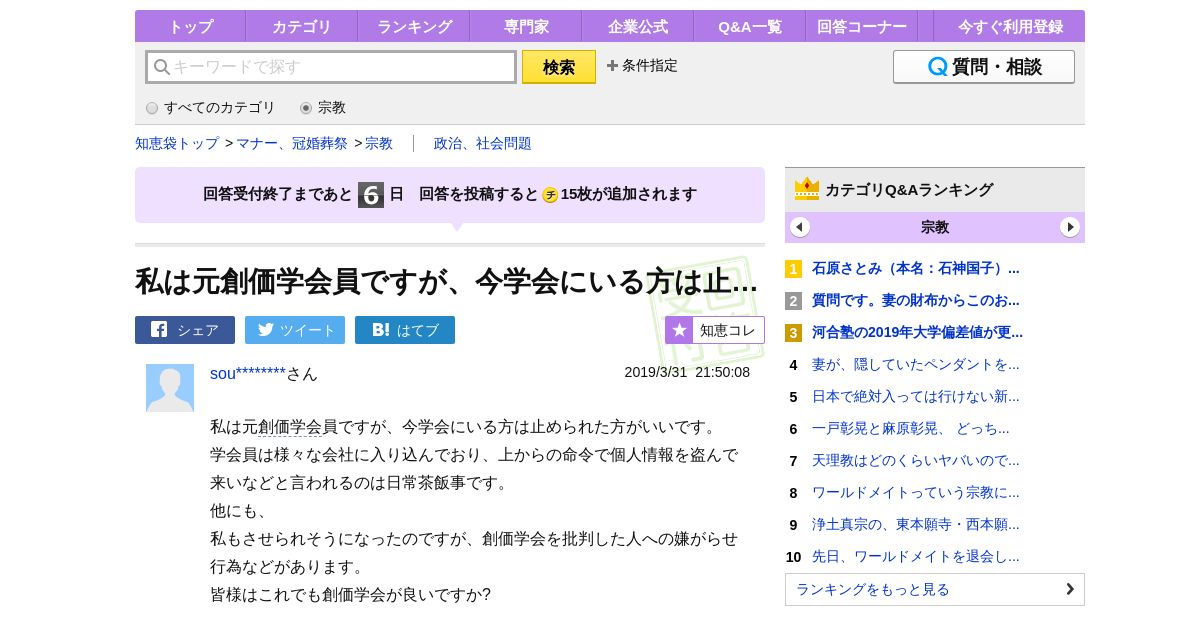Click the star icon on 知恵コレ

point(679,330)
